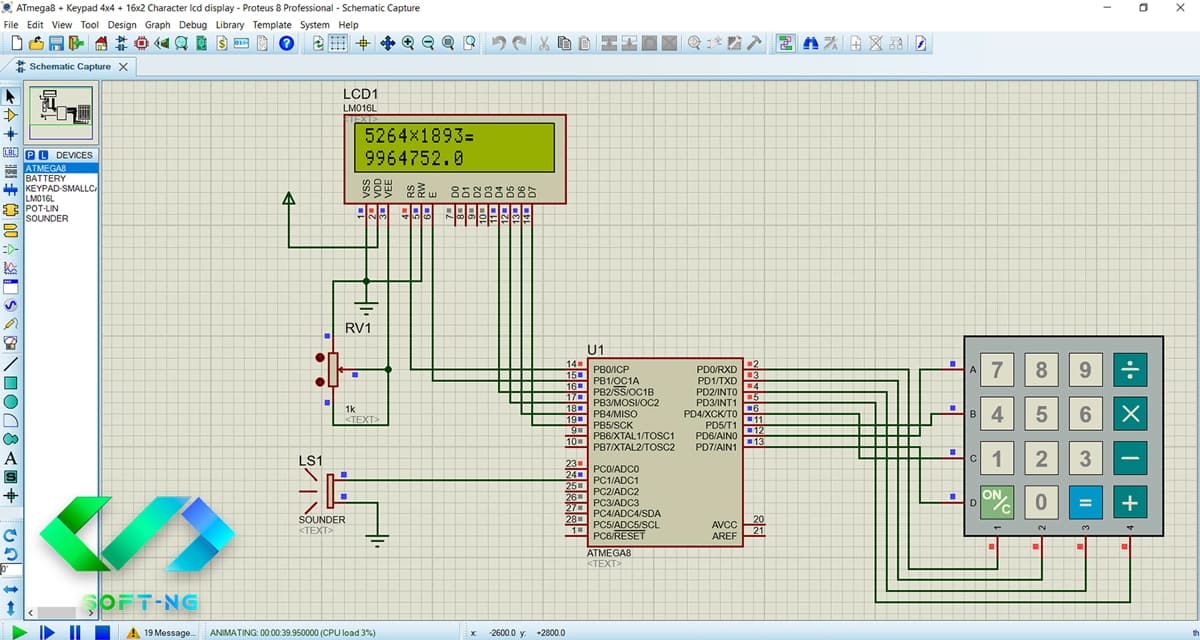The width and height of the screenshot is (1200, 640).
Task: Close the Schematic Capture tab
Action: [x=123, y=67]
